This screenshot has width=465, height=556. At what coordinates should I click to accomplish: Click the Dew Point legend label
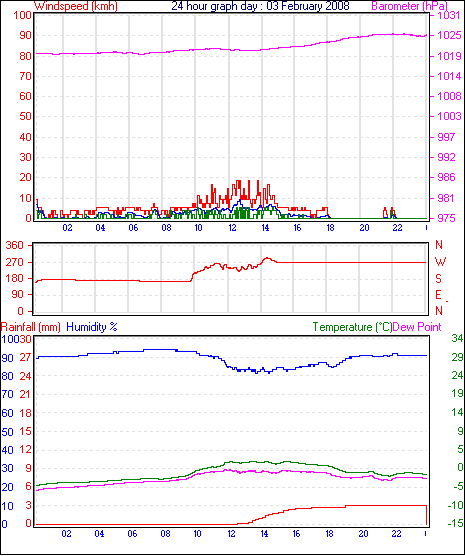coord(417,327)
